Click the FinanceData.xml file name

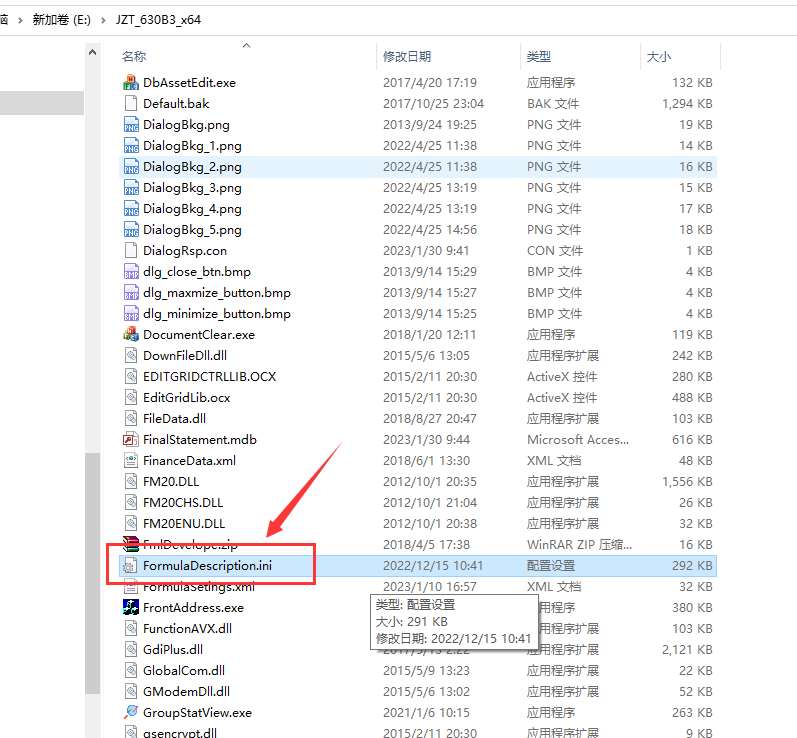pos(190,460)
